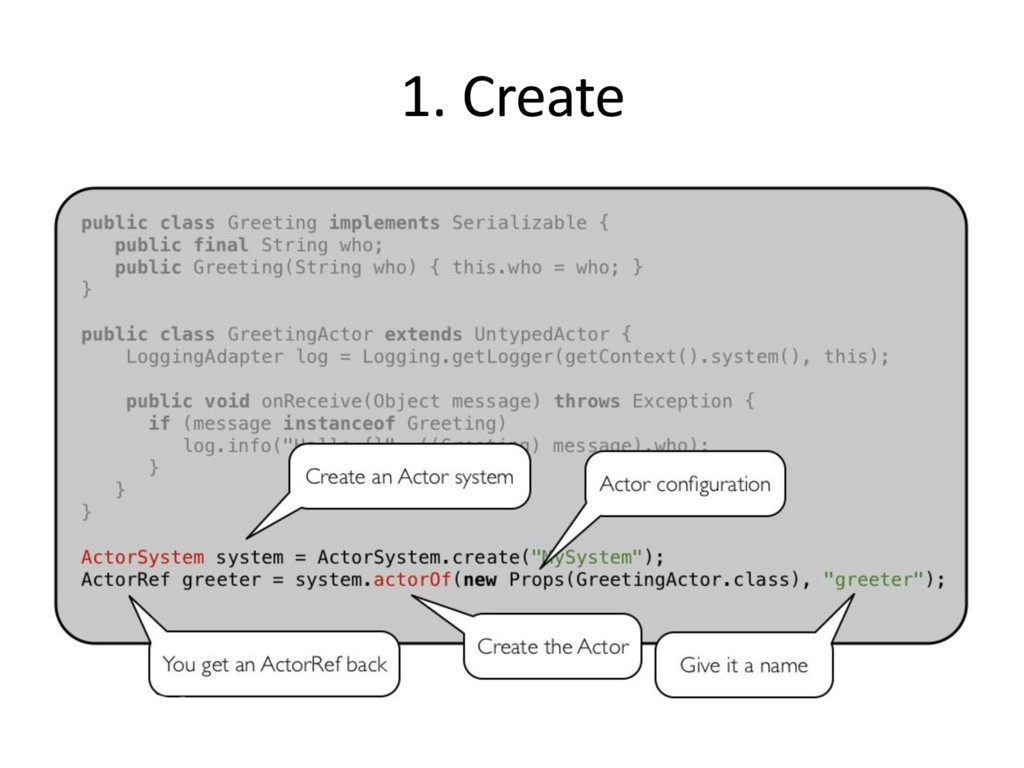Viewport: 1024px width, 768px height.
Task: Click the 'LoggingAdapter log = Logging.getLogger' line
Action: tap(507, 357)
